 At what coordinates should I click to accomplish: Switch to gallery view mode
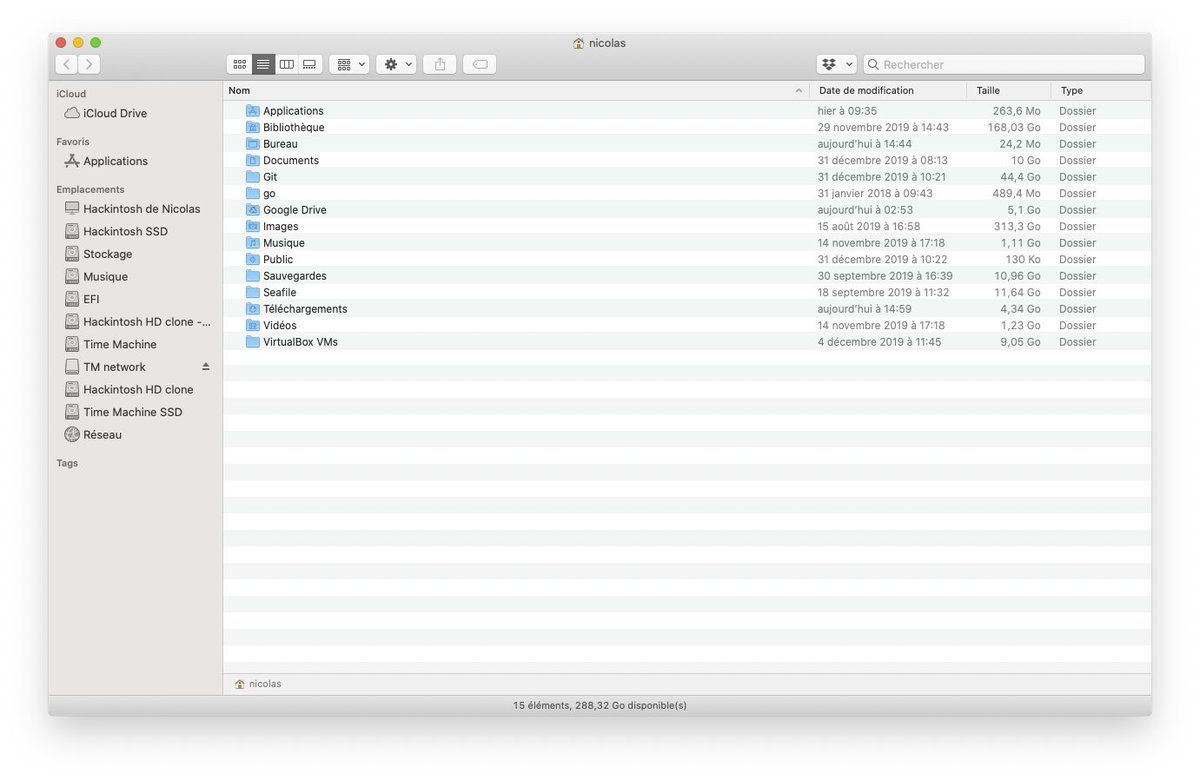point(310,64)
